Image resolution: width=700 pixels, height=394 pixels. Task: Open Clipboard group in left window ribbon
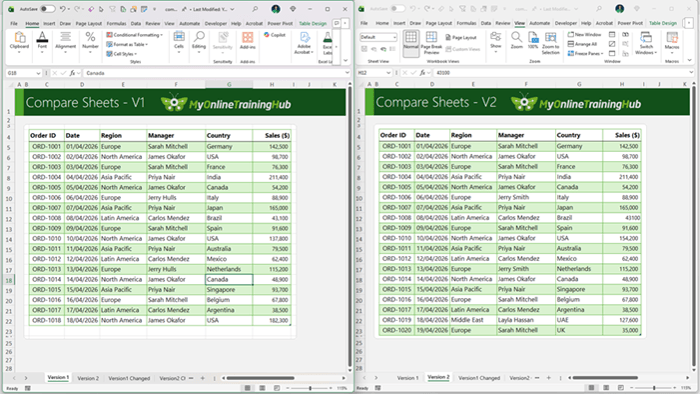[19, 43]
